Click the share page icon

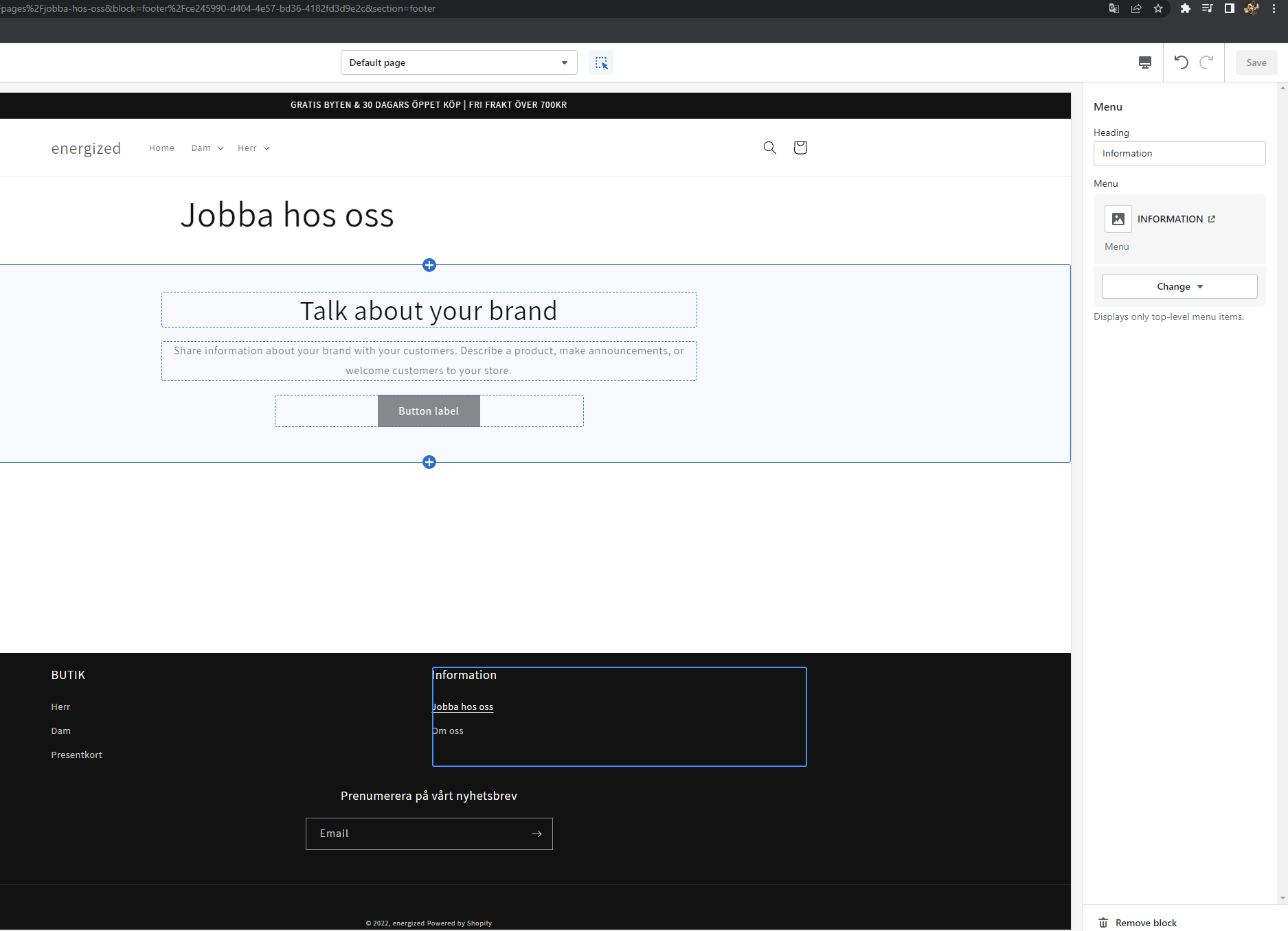tap(1136, 8)
